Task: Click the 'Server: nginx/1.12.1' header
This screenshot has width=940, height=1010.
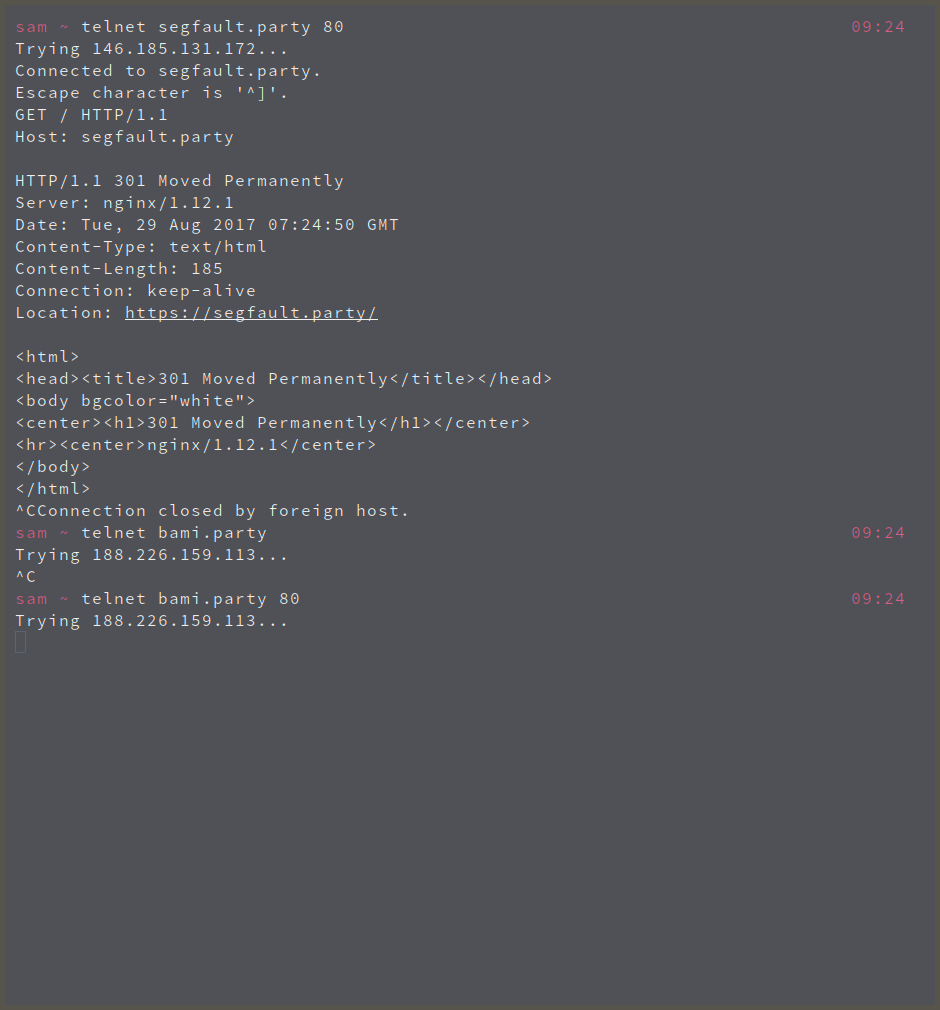Action: (x=124, y=203)
